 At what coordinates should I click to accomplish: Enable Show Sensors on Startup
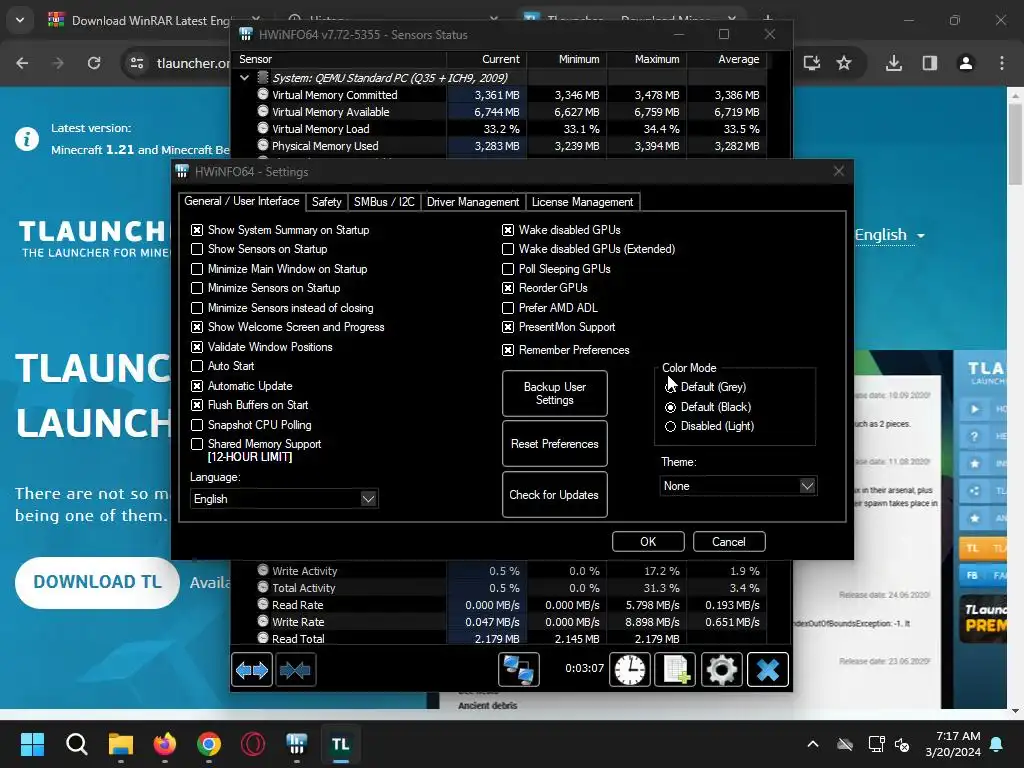[x=197, y=249]
